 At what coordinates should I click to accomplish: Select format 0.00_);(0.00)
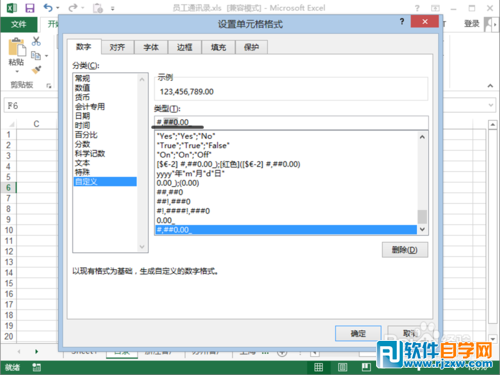tap(286, 183)
